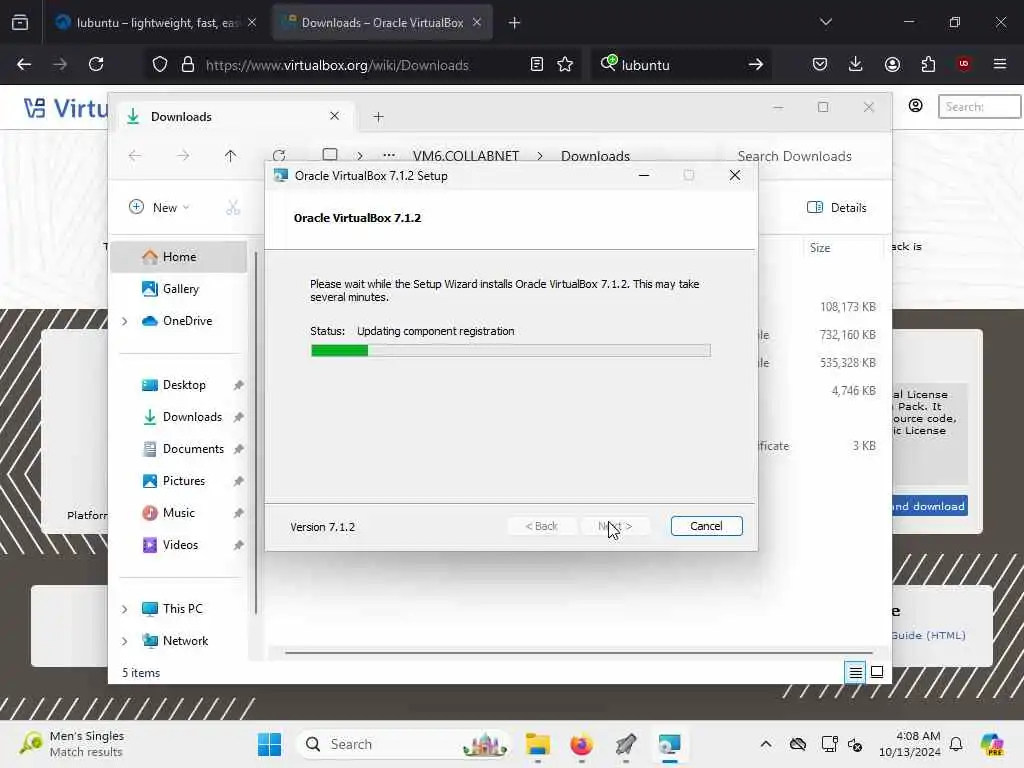Unpin Desktop using its pin icon

238,385
